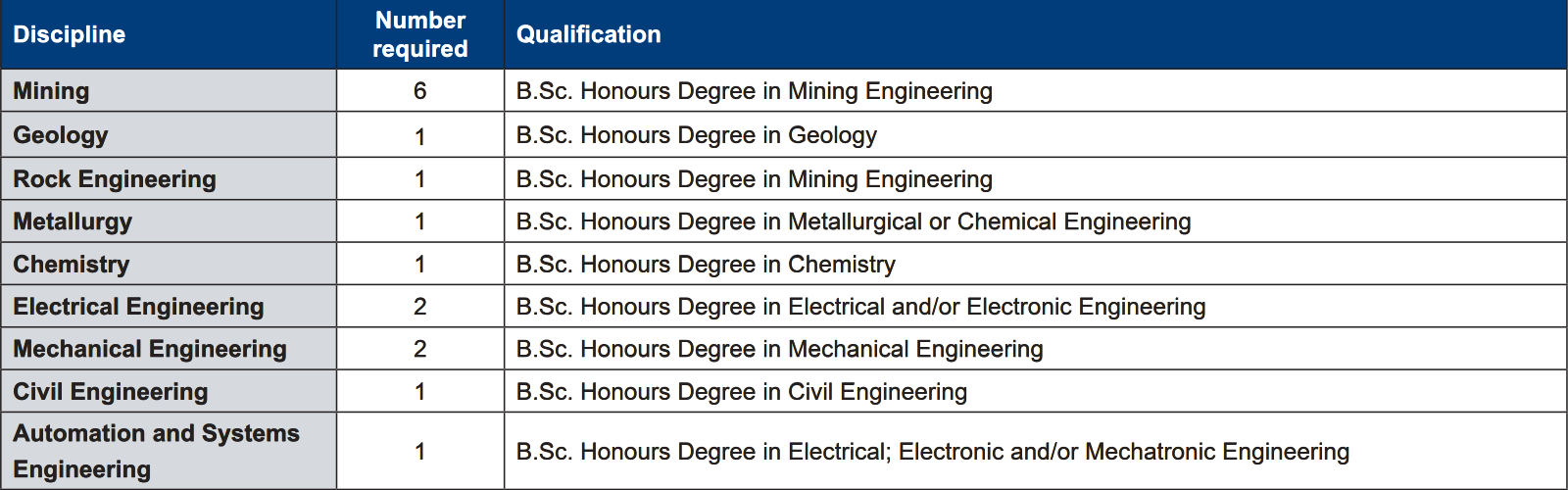Select Electrical Engineering's number required cell
Viewport: 1568px width, 490px height.
[420, 307]
